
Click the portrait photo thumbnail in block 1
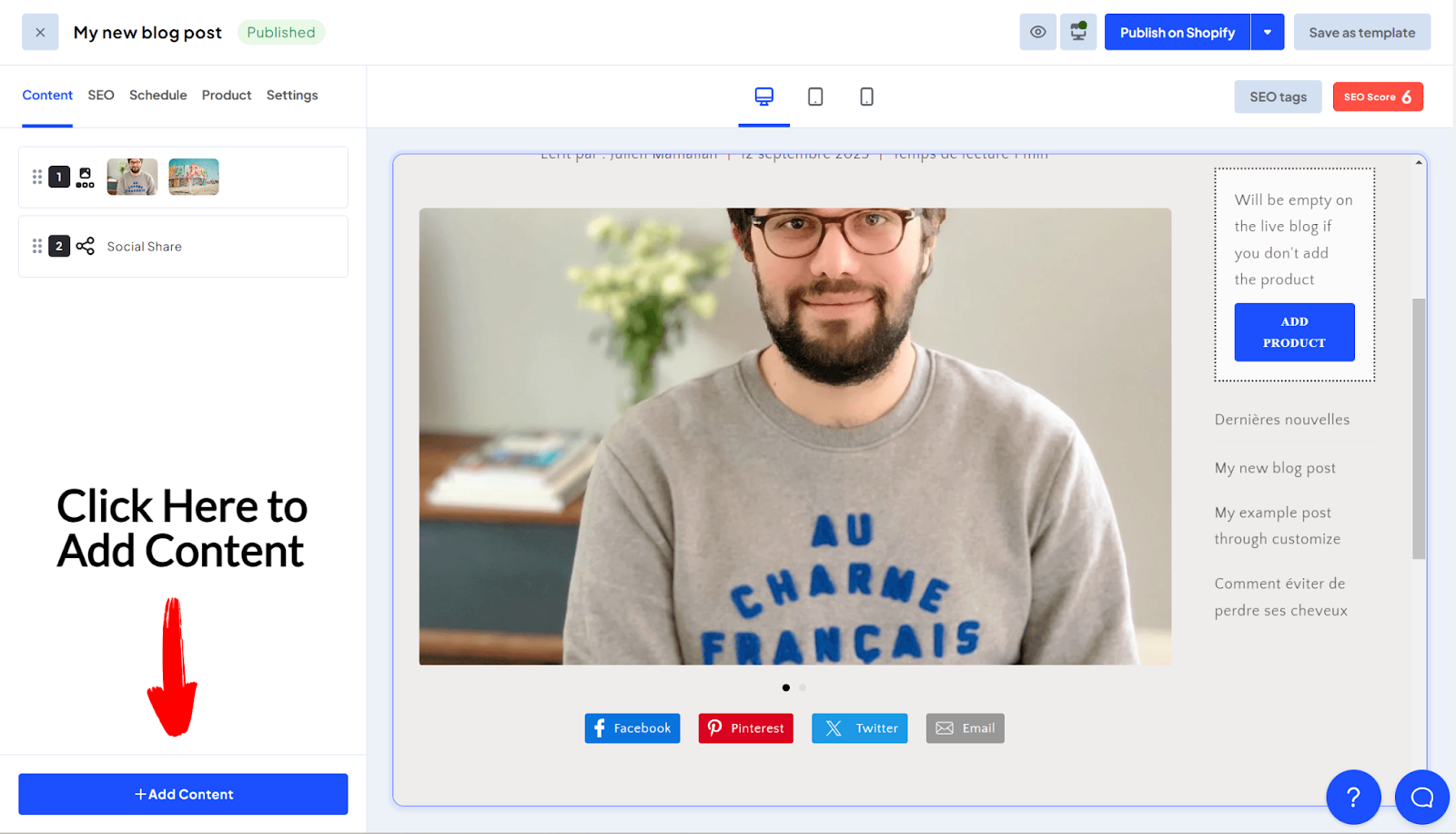131,177
